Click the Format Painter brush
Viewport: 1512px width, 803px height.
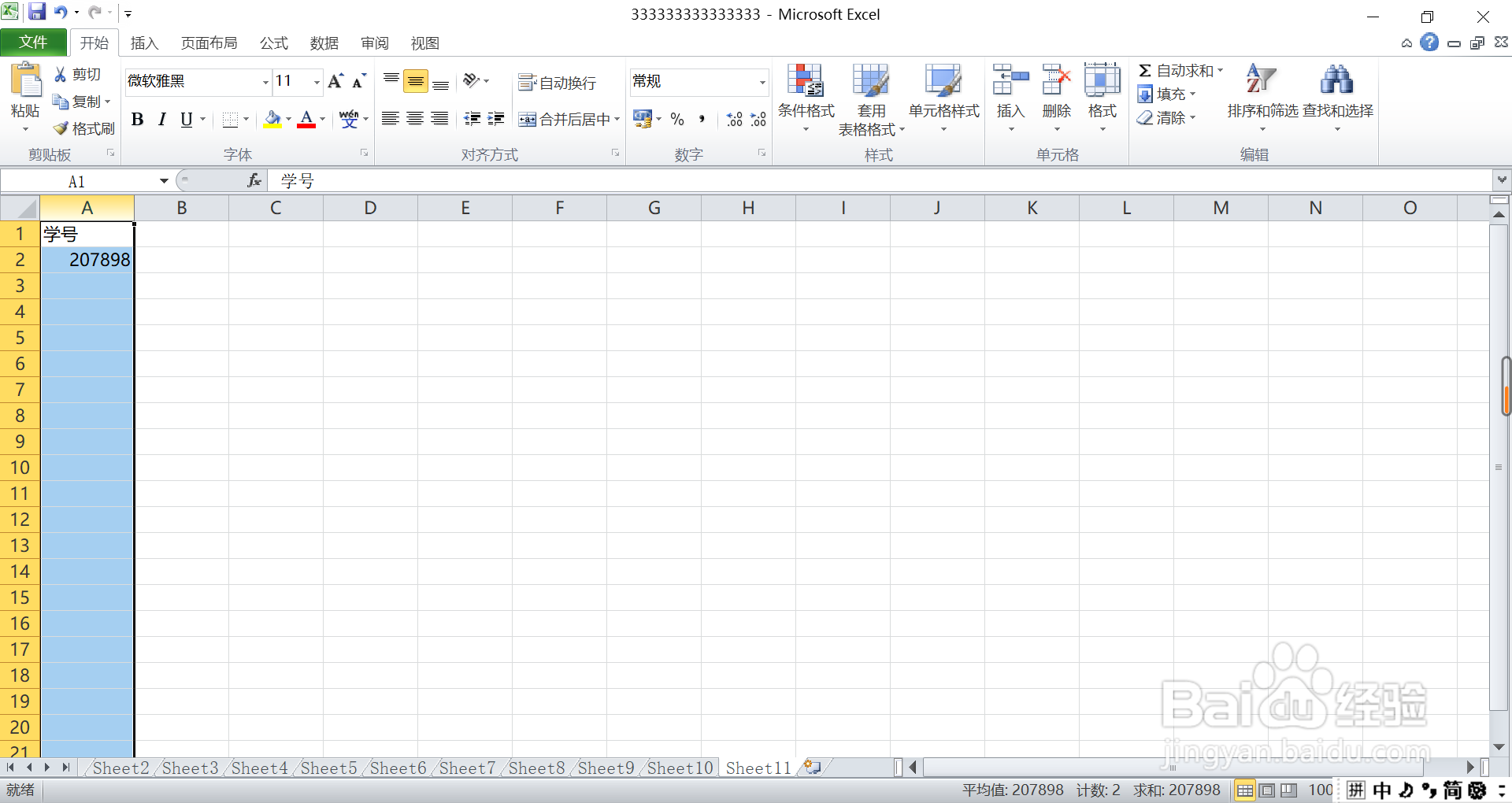coord(83,128)
